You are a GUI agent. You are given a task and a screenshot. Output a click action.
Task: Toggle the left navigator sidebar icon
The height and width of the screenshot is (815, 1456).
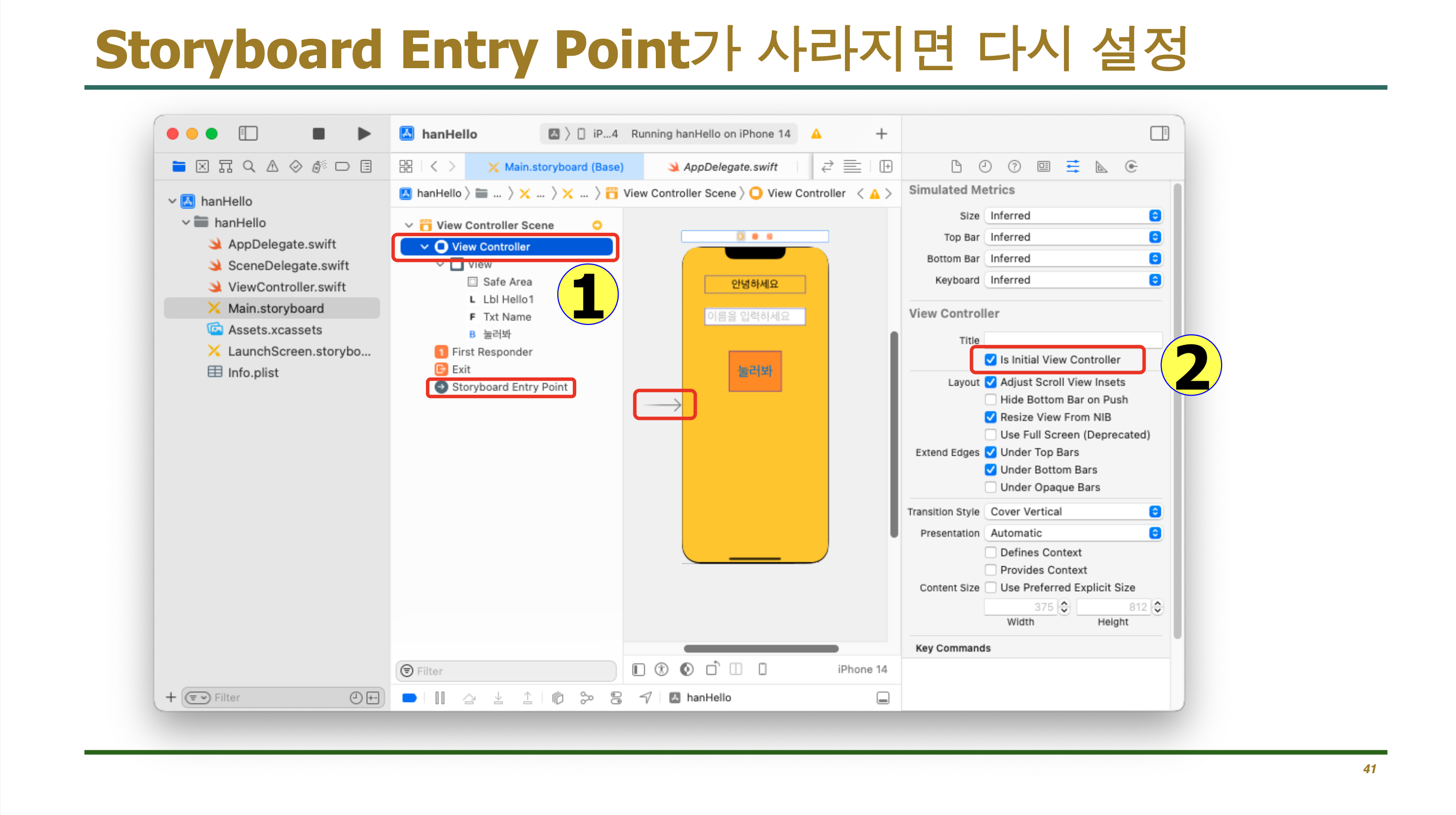248,133
